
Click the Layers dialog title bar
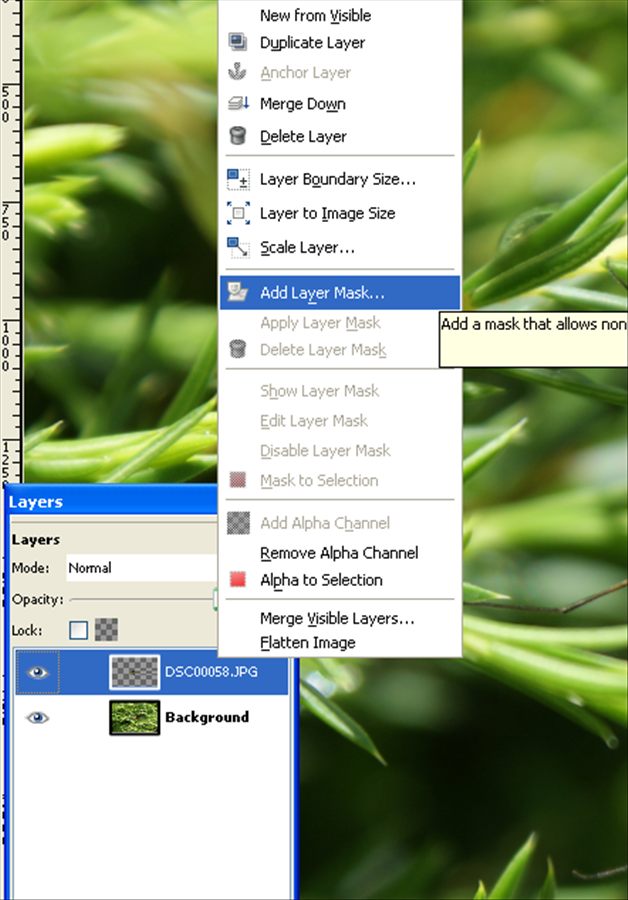(x=112, y=501)
